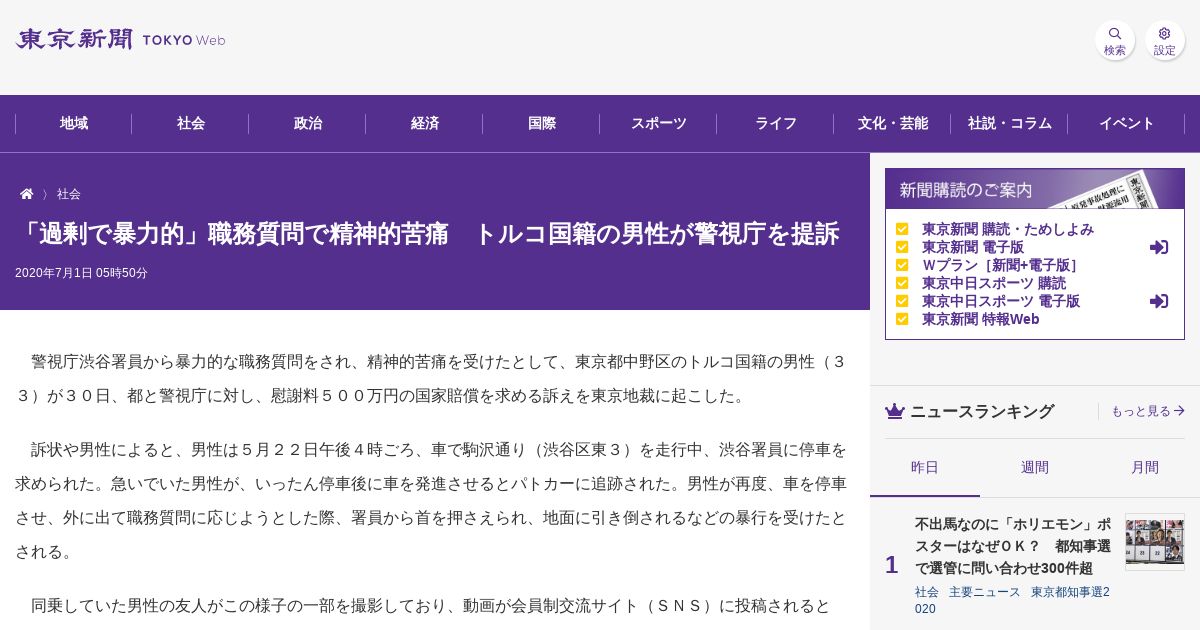
Task: Click the date 2020年7月1日 05時50分
Action: (x=81, y=273)
